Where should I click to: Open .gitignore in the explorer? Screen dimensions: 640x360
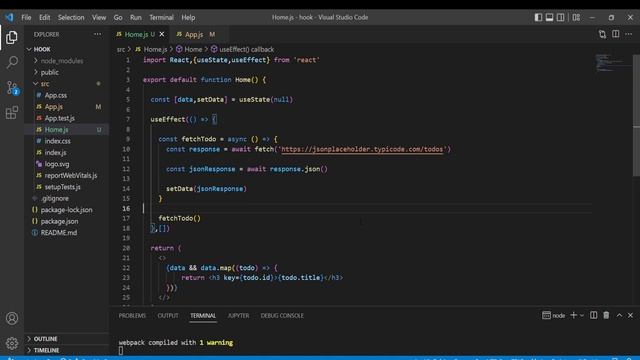click(x=66, y=198)
